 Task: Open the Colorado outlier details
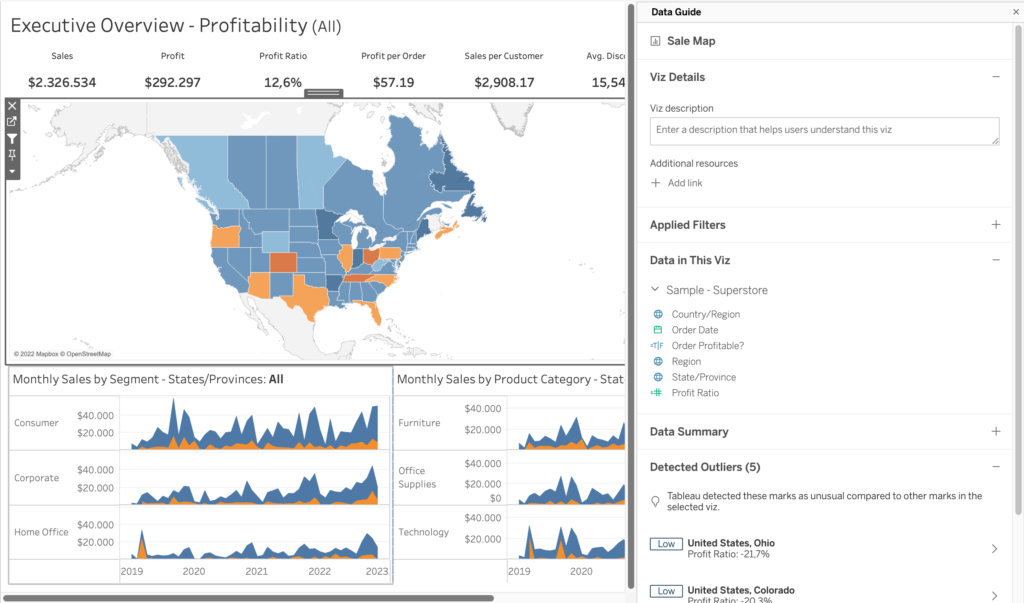(993, 593)
